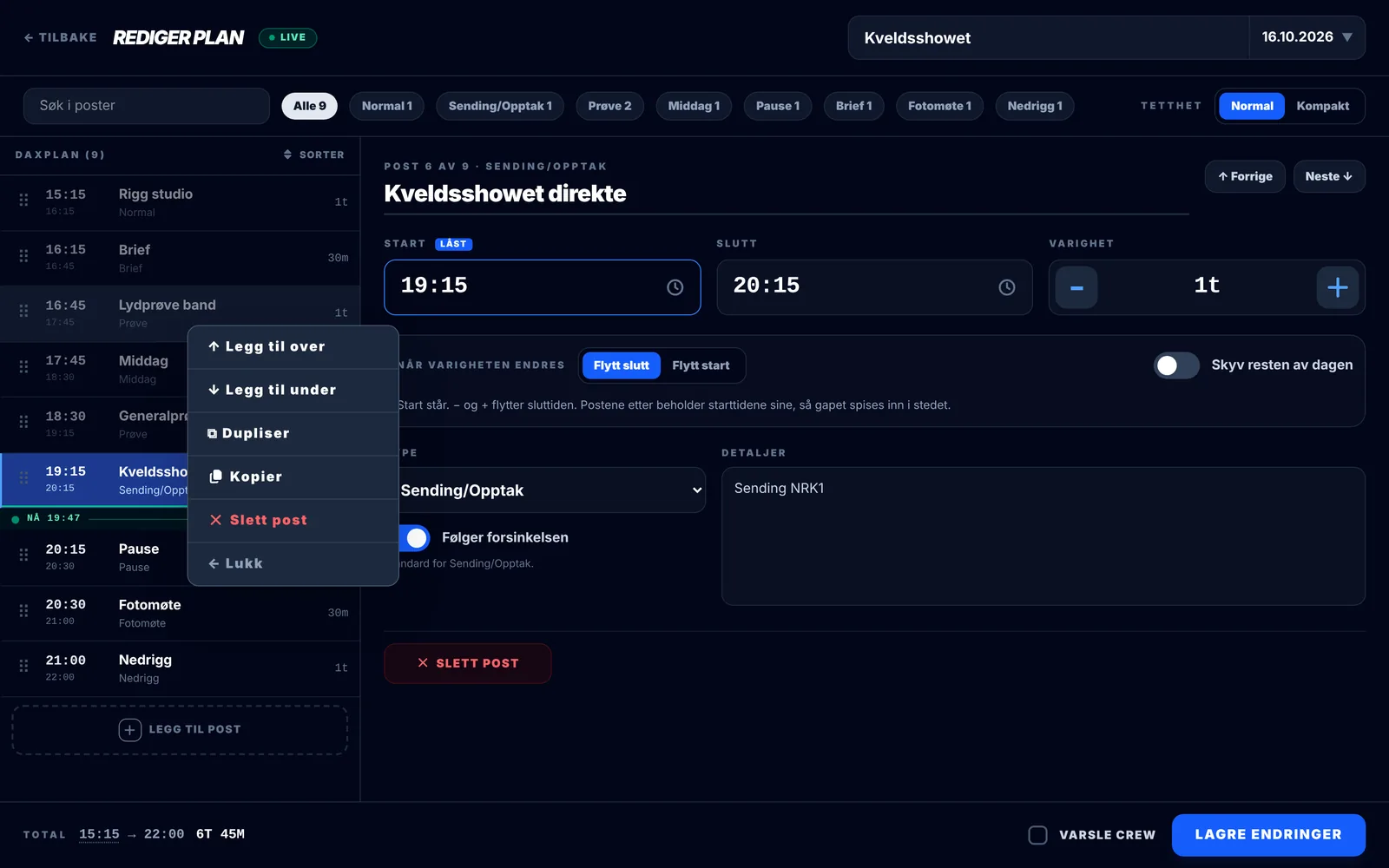This screenshot has width=1389, height=868.
Task: Check the Varsle crew checkbox
Action: (1037, 835)
